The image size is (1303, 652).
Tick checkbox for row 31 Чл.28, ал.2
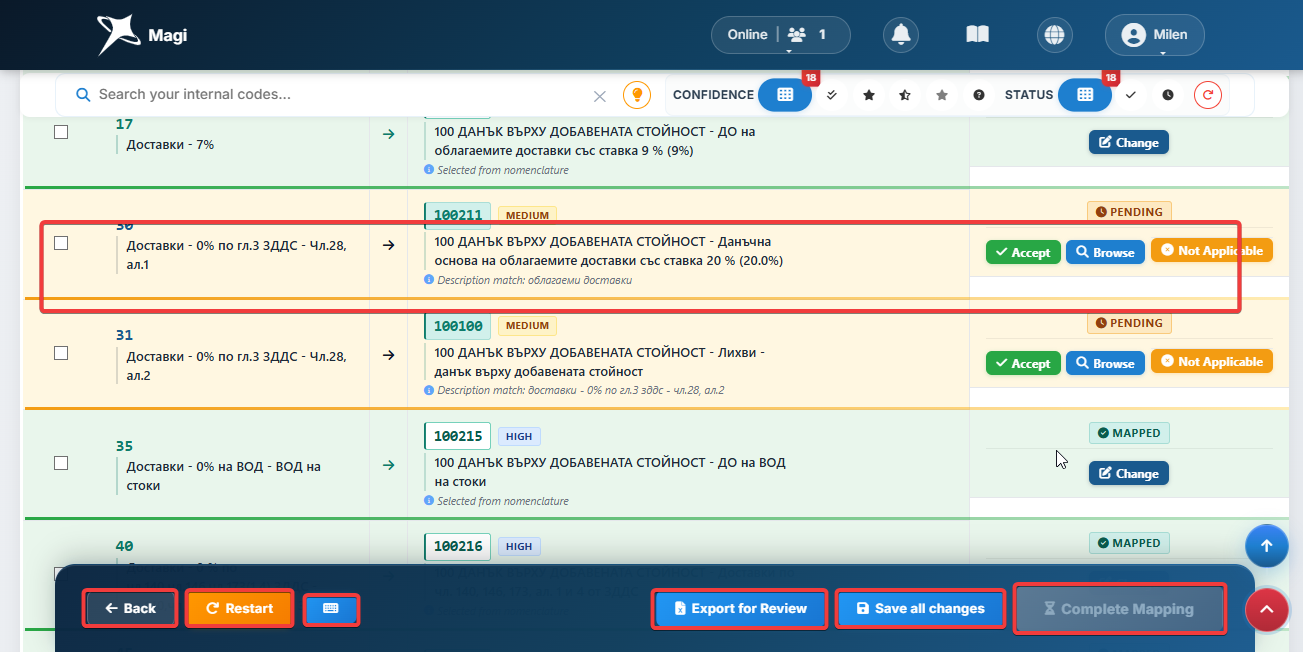coord(61,353)
